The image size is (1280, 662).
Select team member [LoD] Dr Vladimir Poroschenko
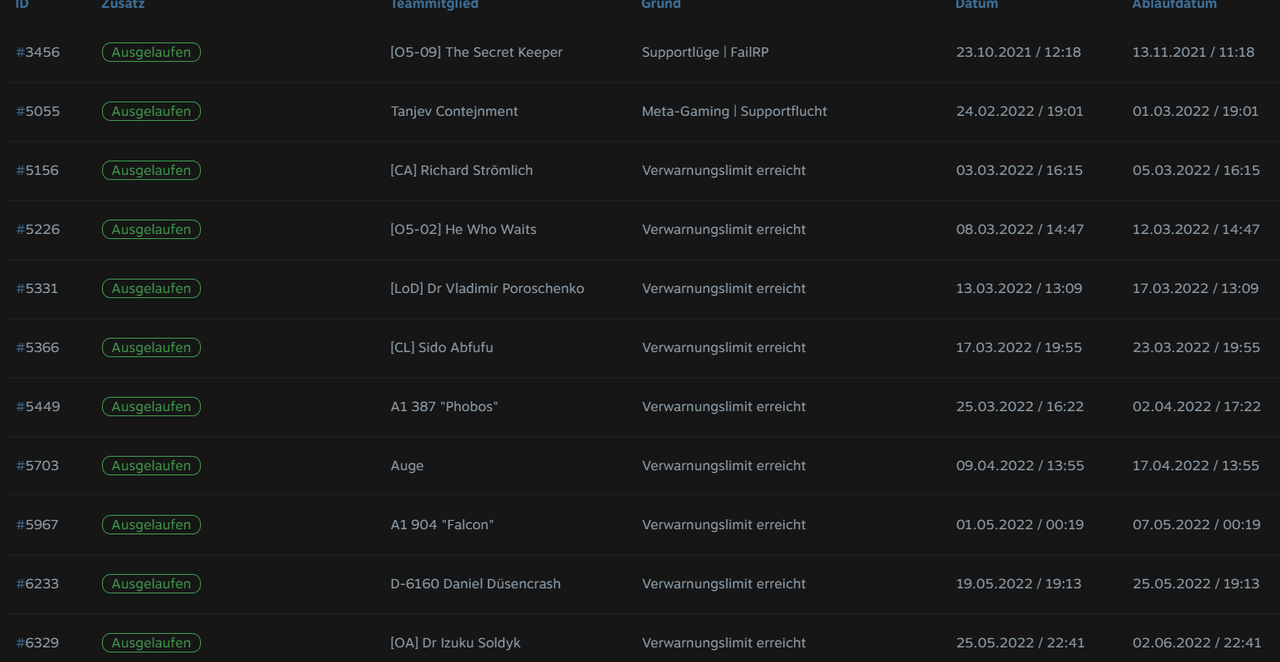(487, 288)
